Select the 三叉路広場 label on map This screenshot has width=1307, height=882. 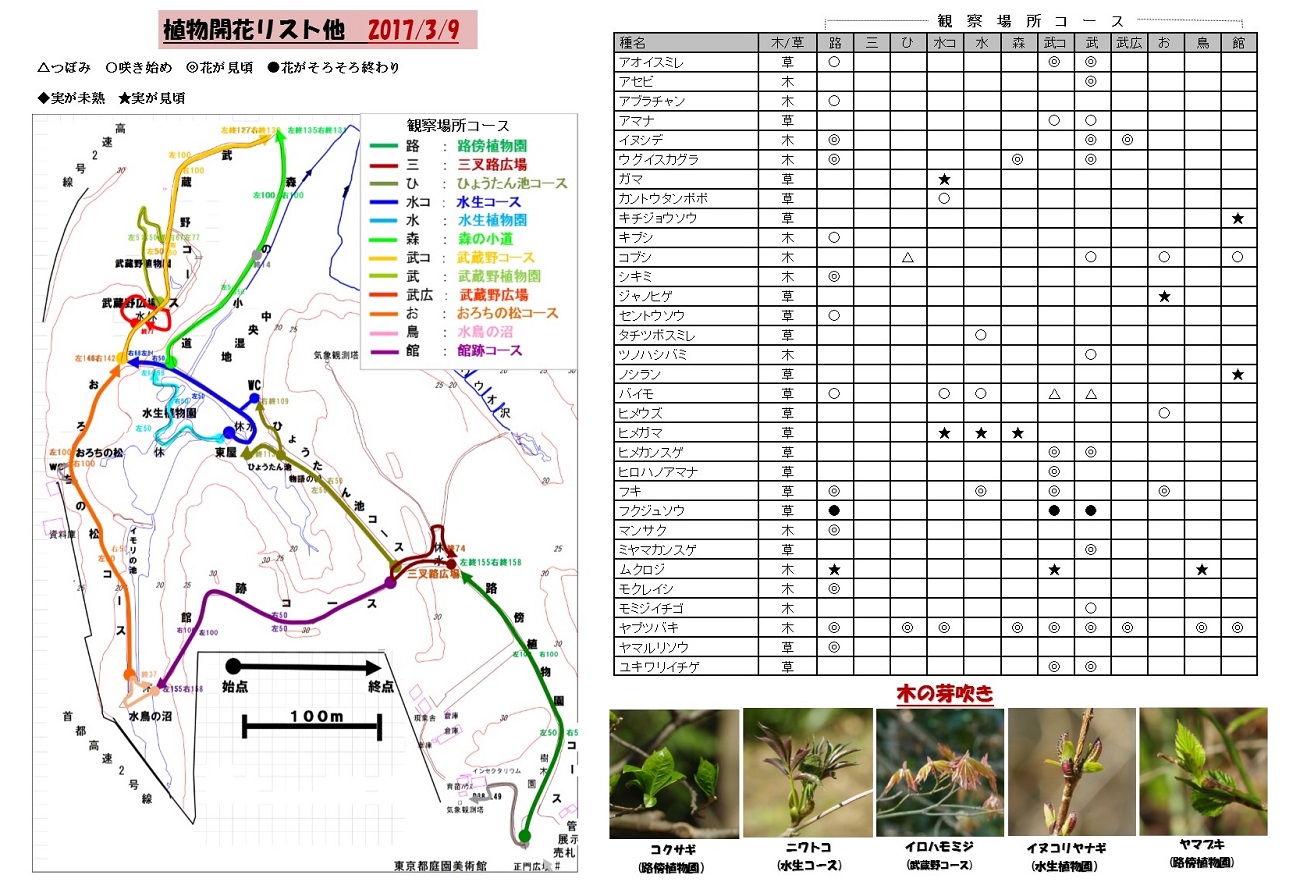pos(434,575)
